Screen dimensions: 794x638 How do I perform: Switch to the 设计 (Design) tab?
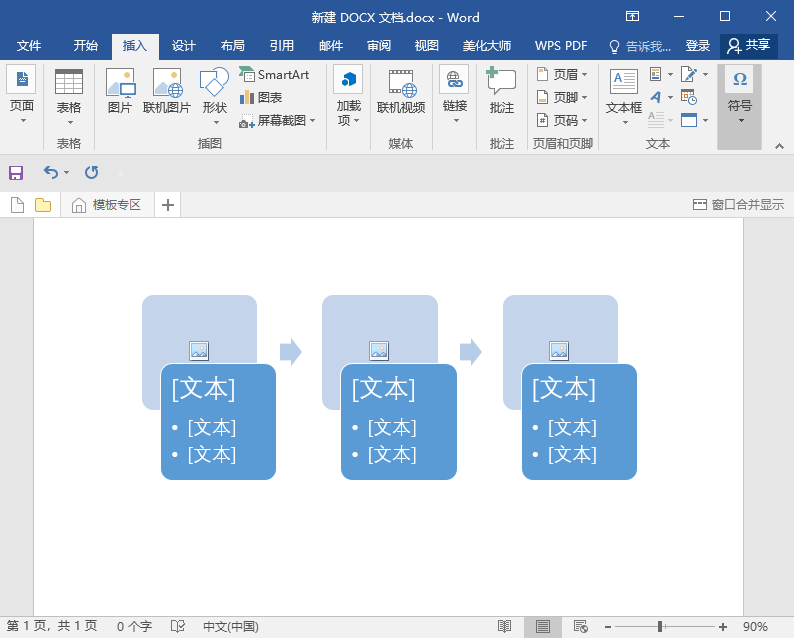(x=183, y=46)
